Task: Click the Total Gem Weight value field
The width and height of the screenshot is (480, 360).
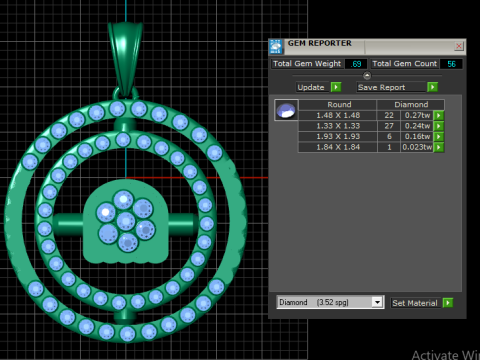Action: (x=356, y=64)
